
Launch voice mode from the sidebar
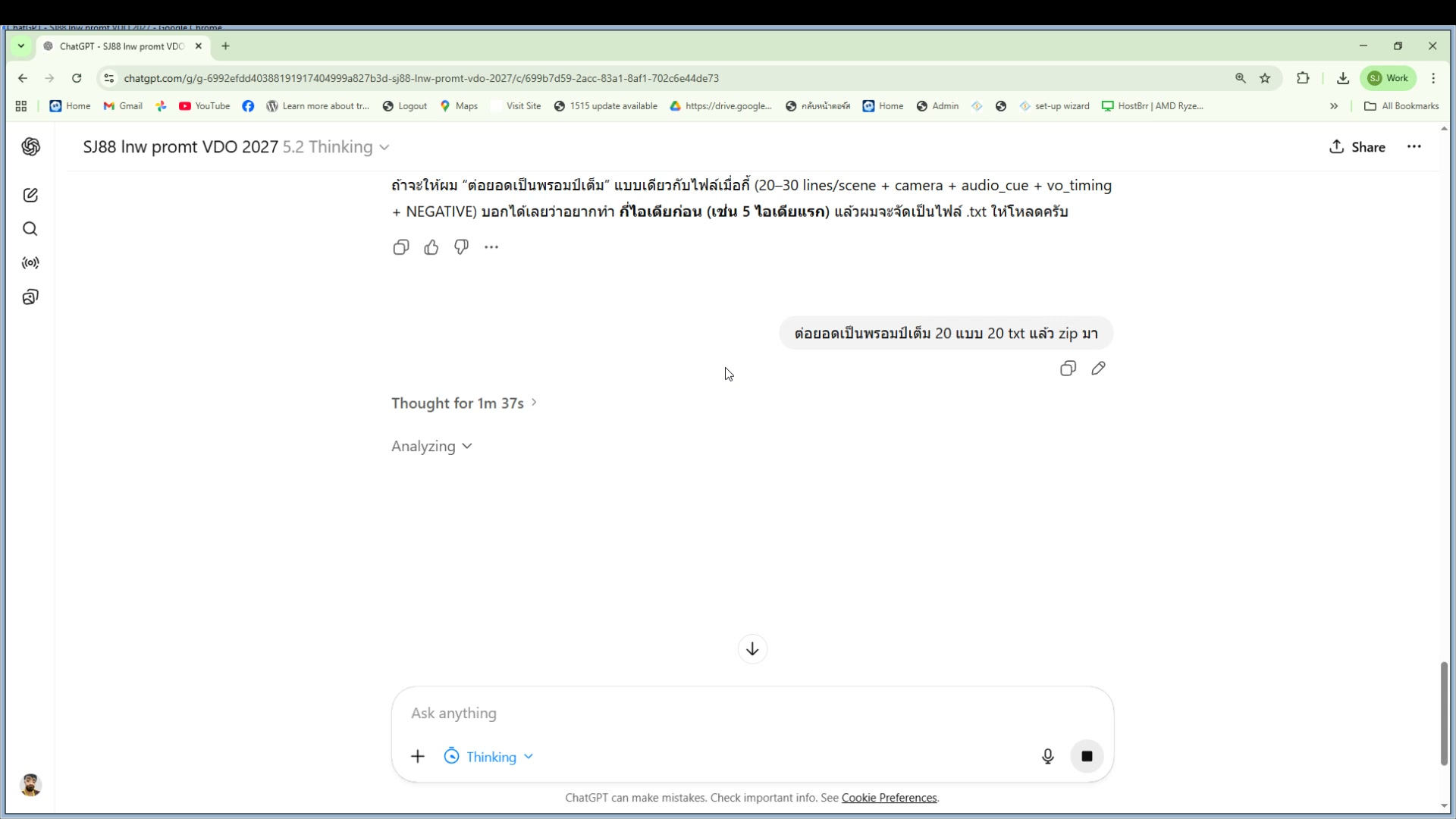pyautogui.click(x=30, y=263)
